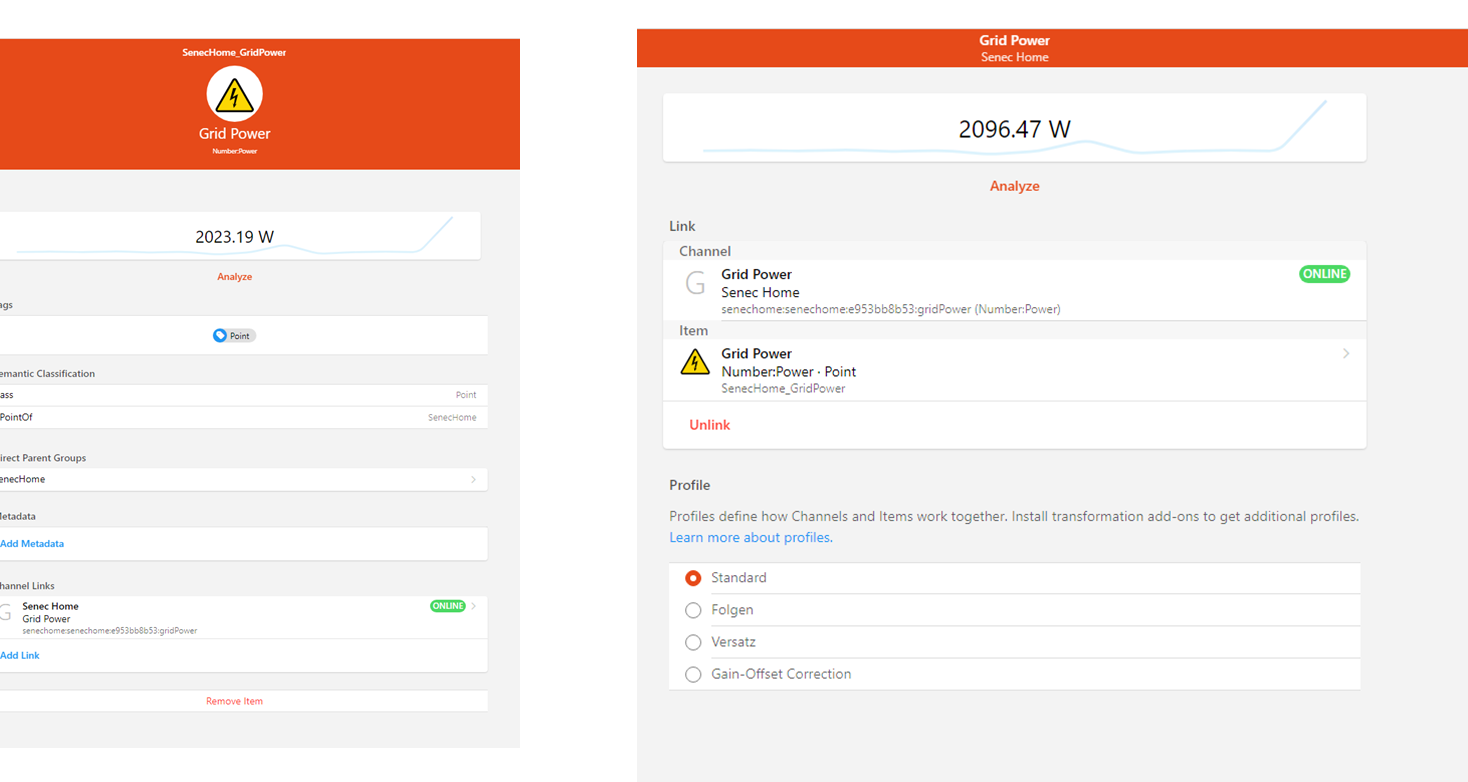The width and height of the screenshot is (1468, 782).
Task: Click Analyze under the 2096.47 W chart
Action: click(1014, 186)
